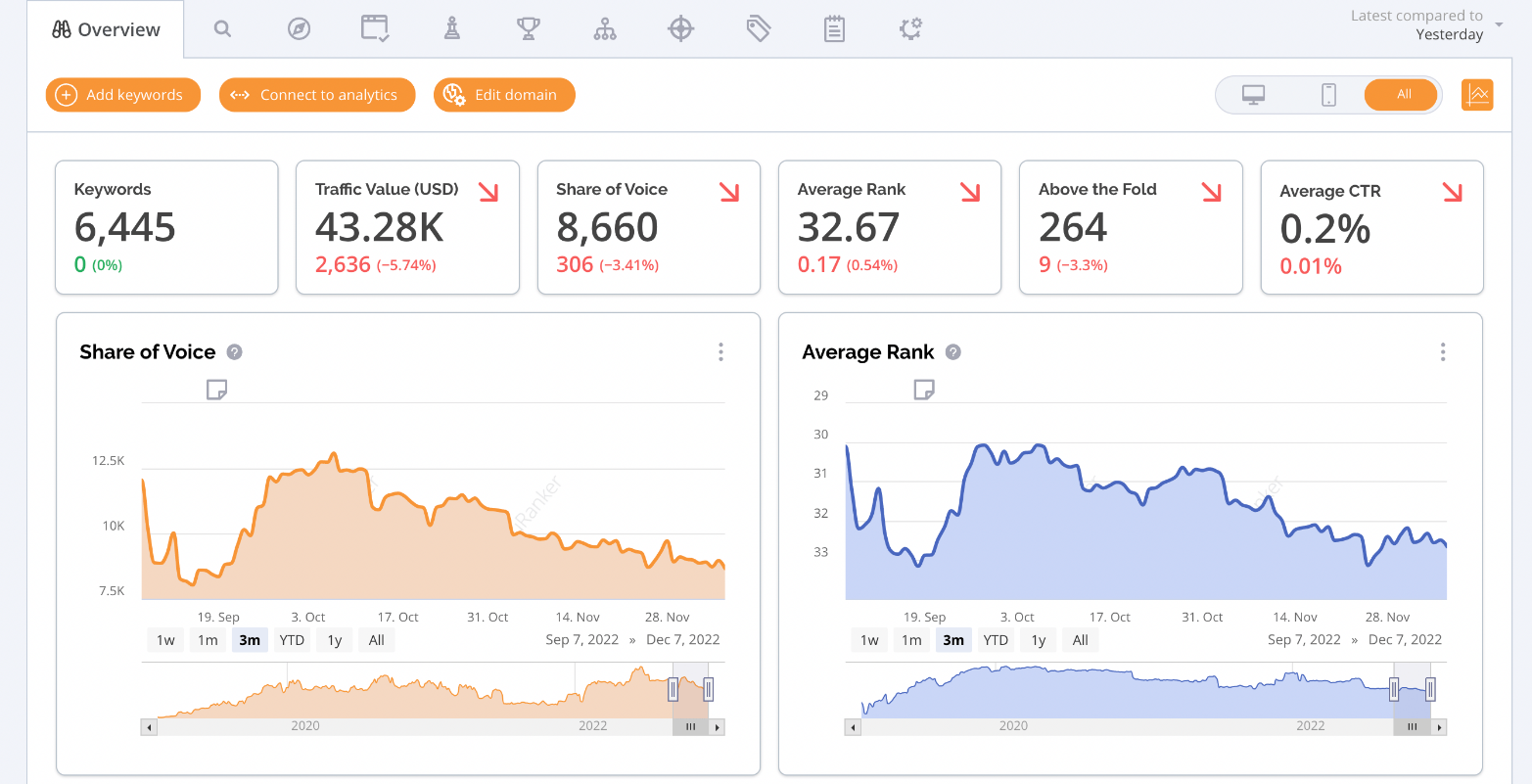Select 1m range on Average Rank chart
The image size is (1532, 784).
pos(911,640)
